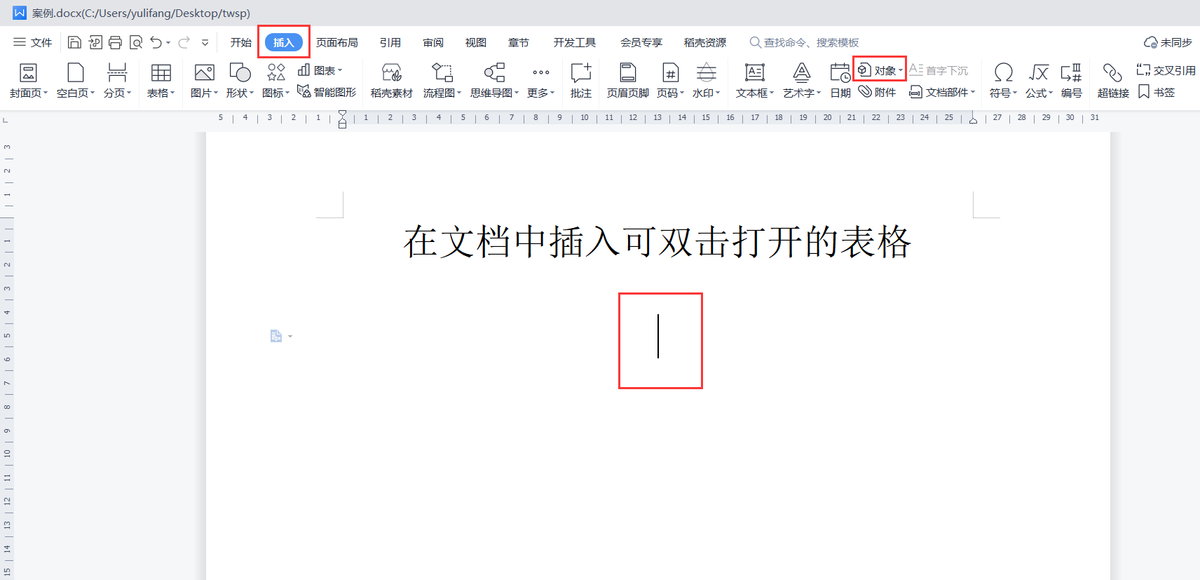
Task: Open the 水印 watermark dropdown
Action: click(x=707, y=81)
